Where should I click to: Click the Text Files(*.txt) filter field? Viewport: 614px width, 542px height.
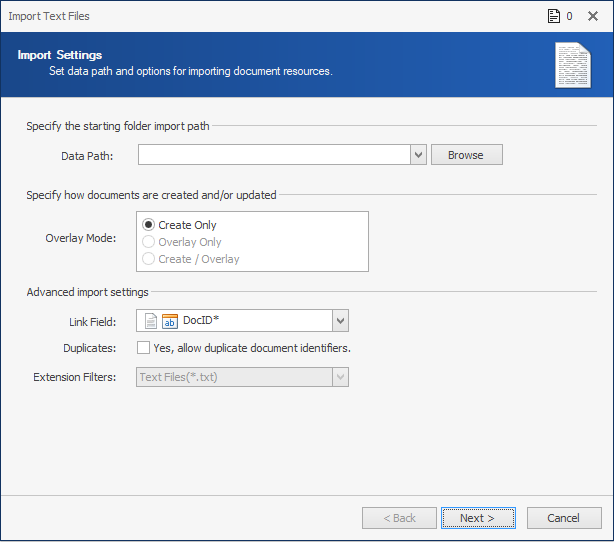point(234,377)
